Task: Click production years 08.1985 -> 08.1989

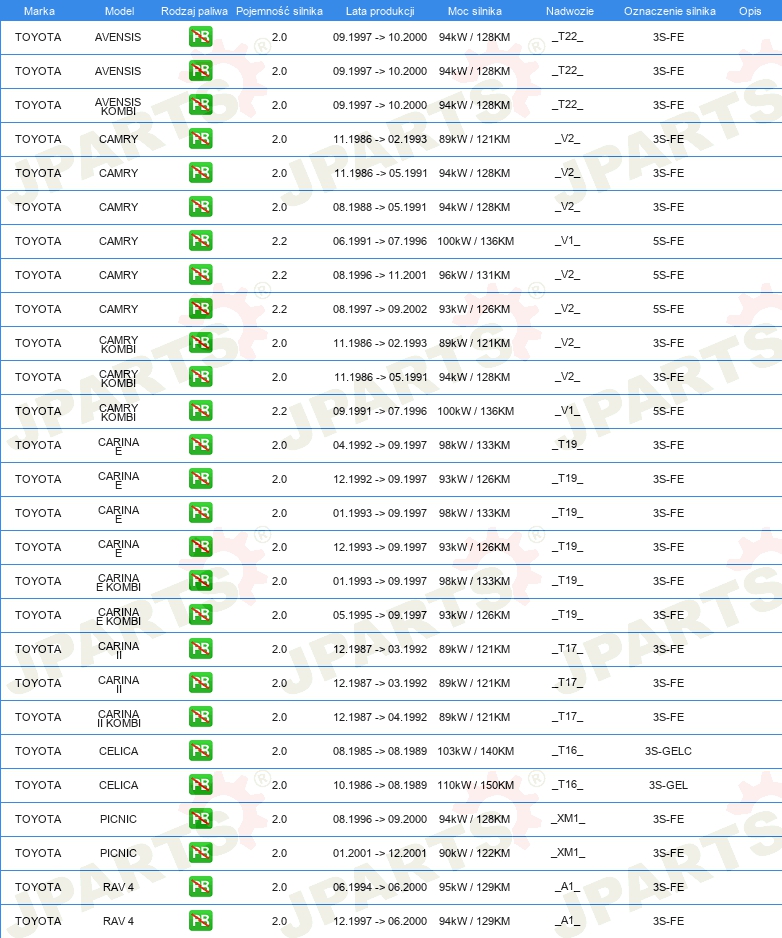Action: 380,751
